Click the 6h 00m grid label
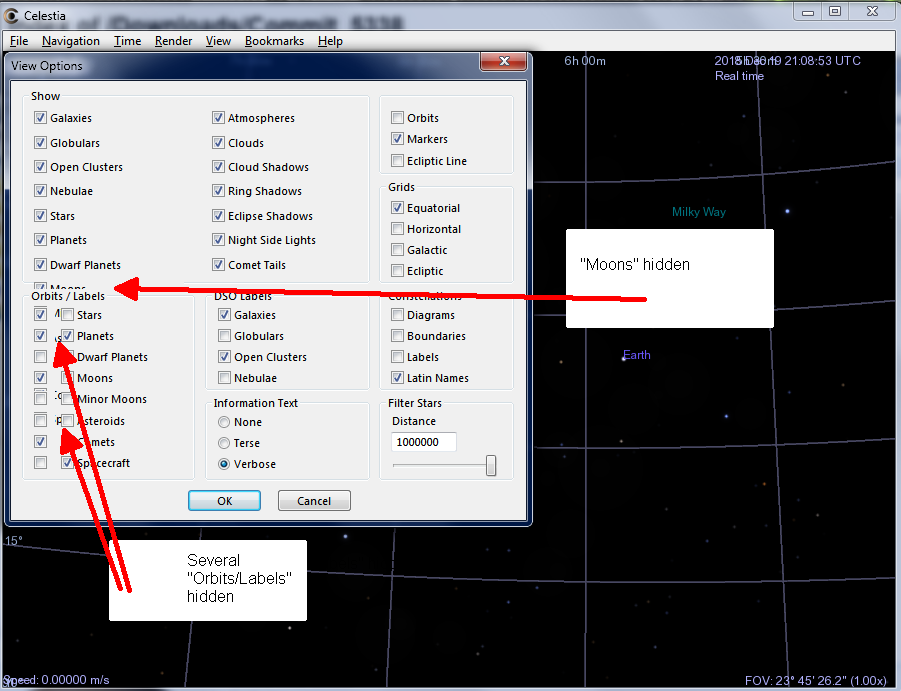901x691 pixels. (585, 61)
